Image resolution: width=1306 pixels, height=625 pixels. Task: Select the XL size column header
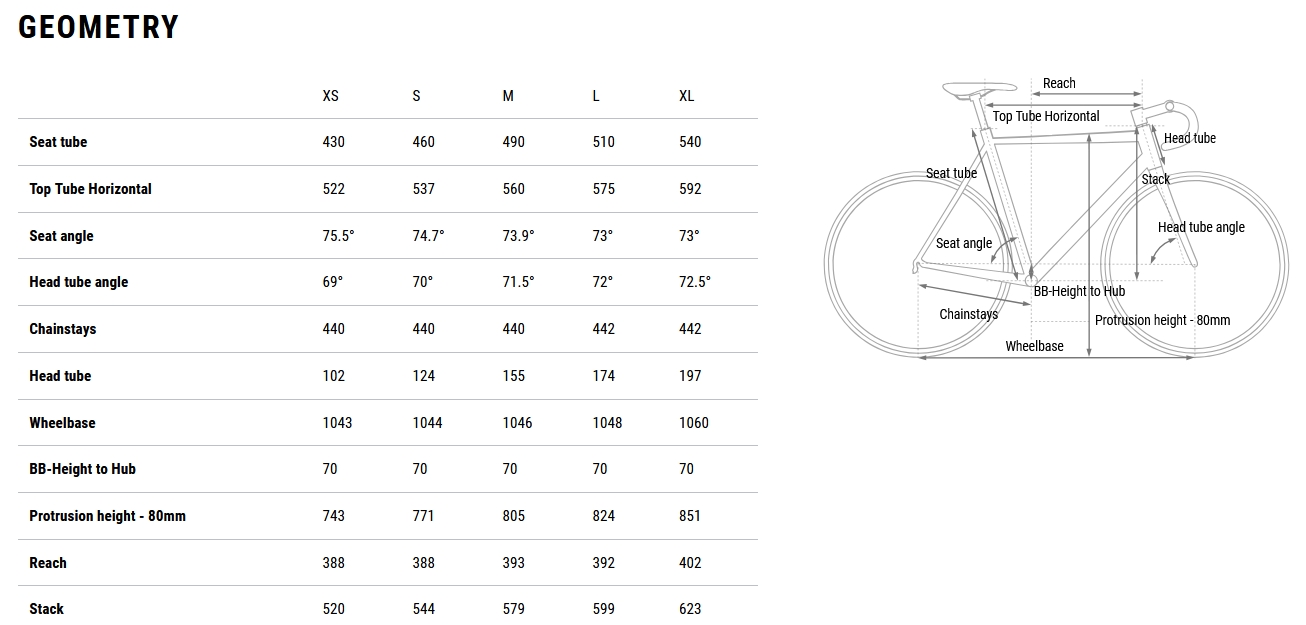point(686,96)
